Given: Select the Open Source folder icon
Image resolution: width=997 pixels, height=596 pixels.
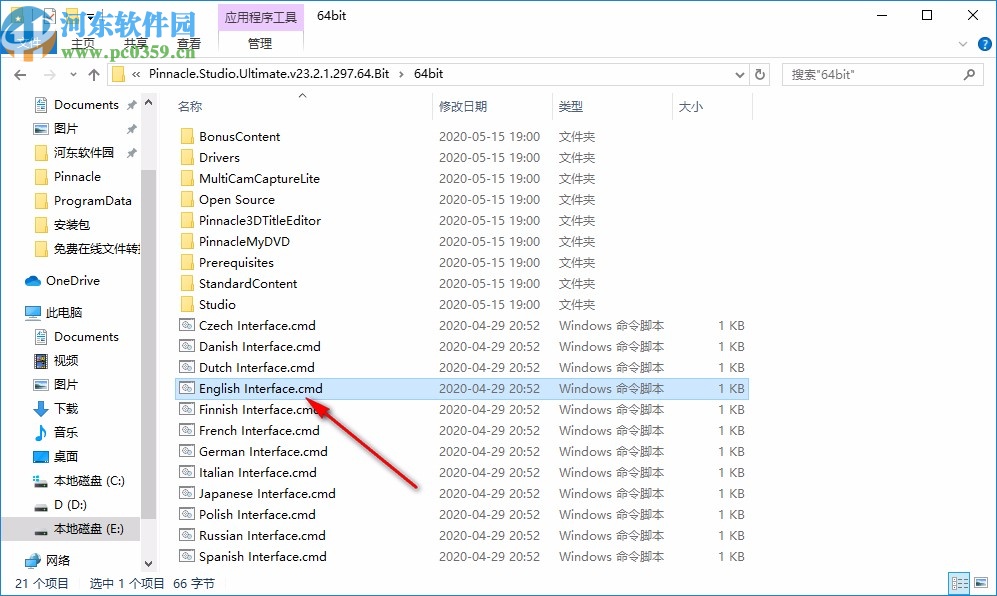Looking at the screenshot, I should coord(187,199).
